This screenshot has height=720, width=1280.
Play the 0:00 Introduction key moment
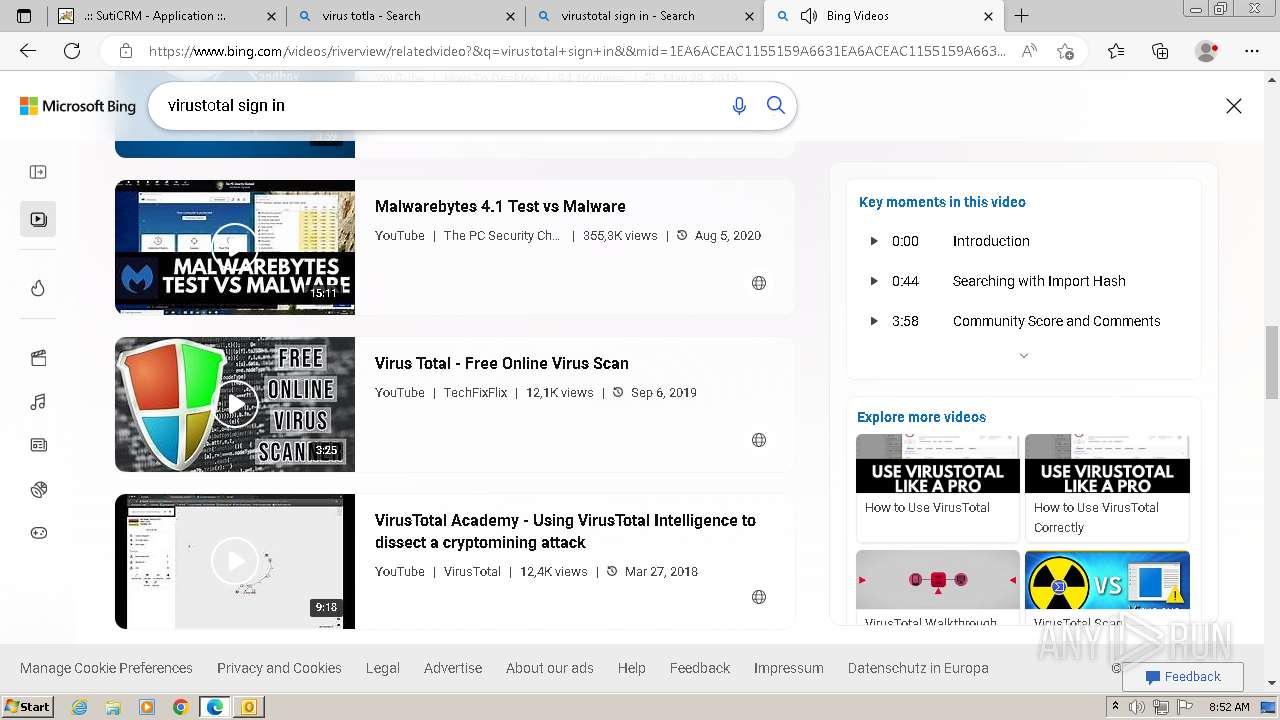[x=1023, y=241]
